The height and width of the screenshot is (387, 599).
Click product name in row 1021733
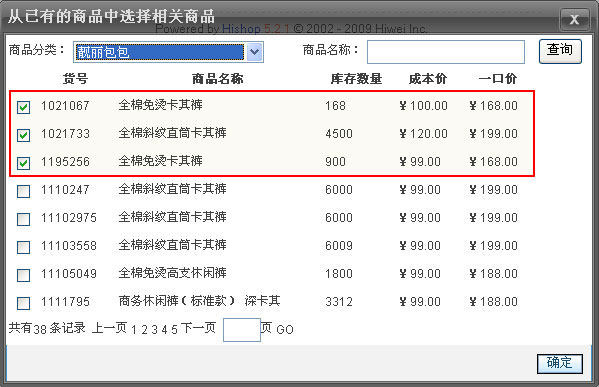[x=172, y=133]
